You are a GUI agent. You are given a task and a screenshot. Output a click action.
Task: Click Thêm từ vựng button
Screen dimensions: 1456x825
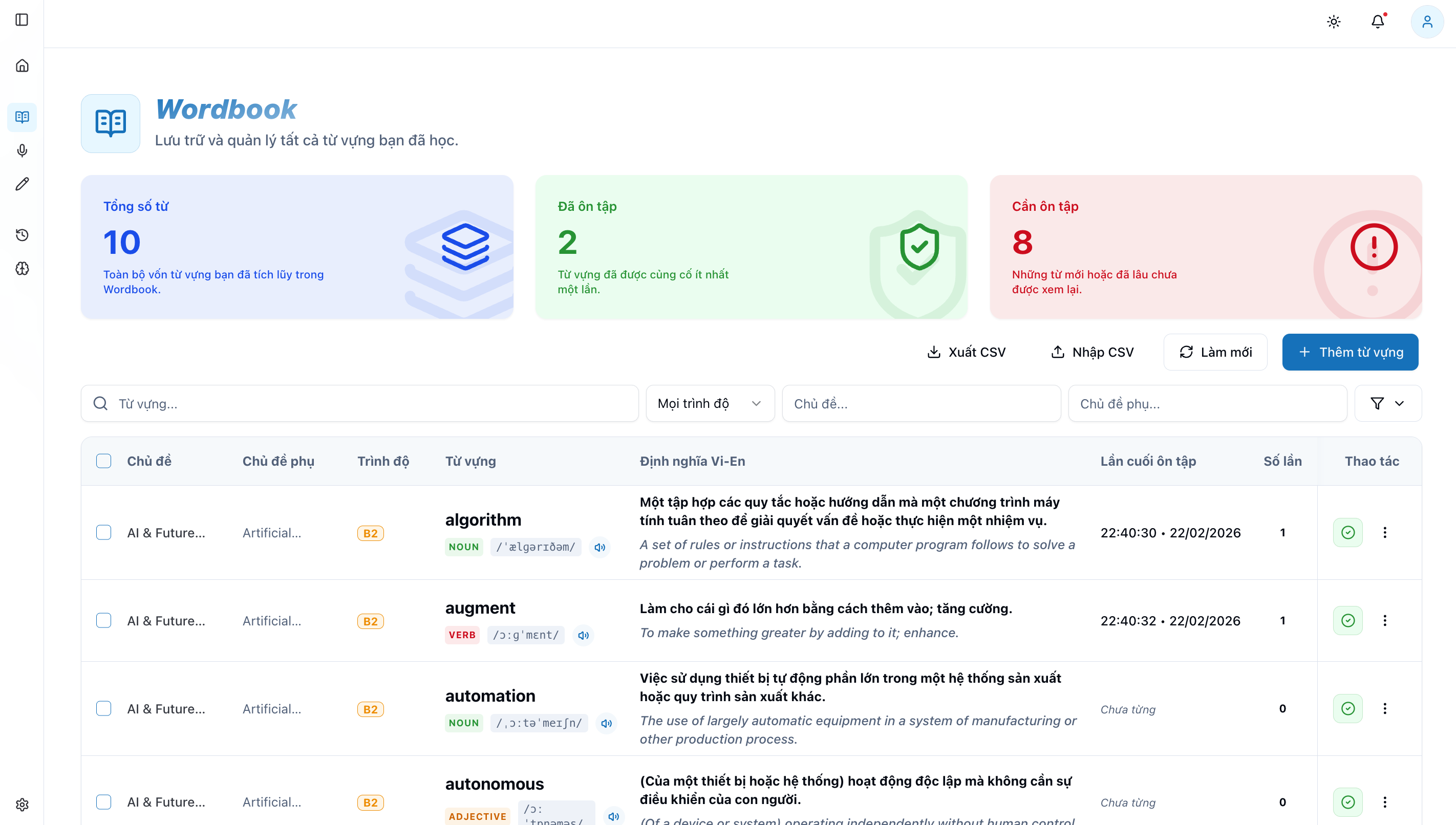1350,352
